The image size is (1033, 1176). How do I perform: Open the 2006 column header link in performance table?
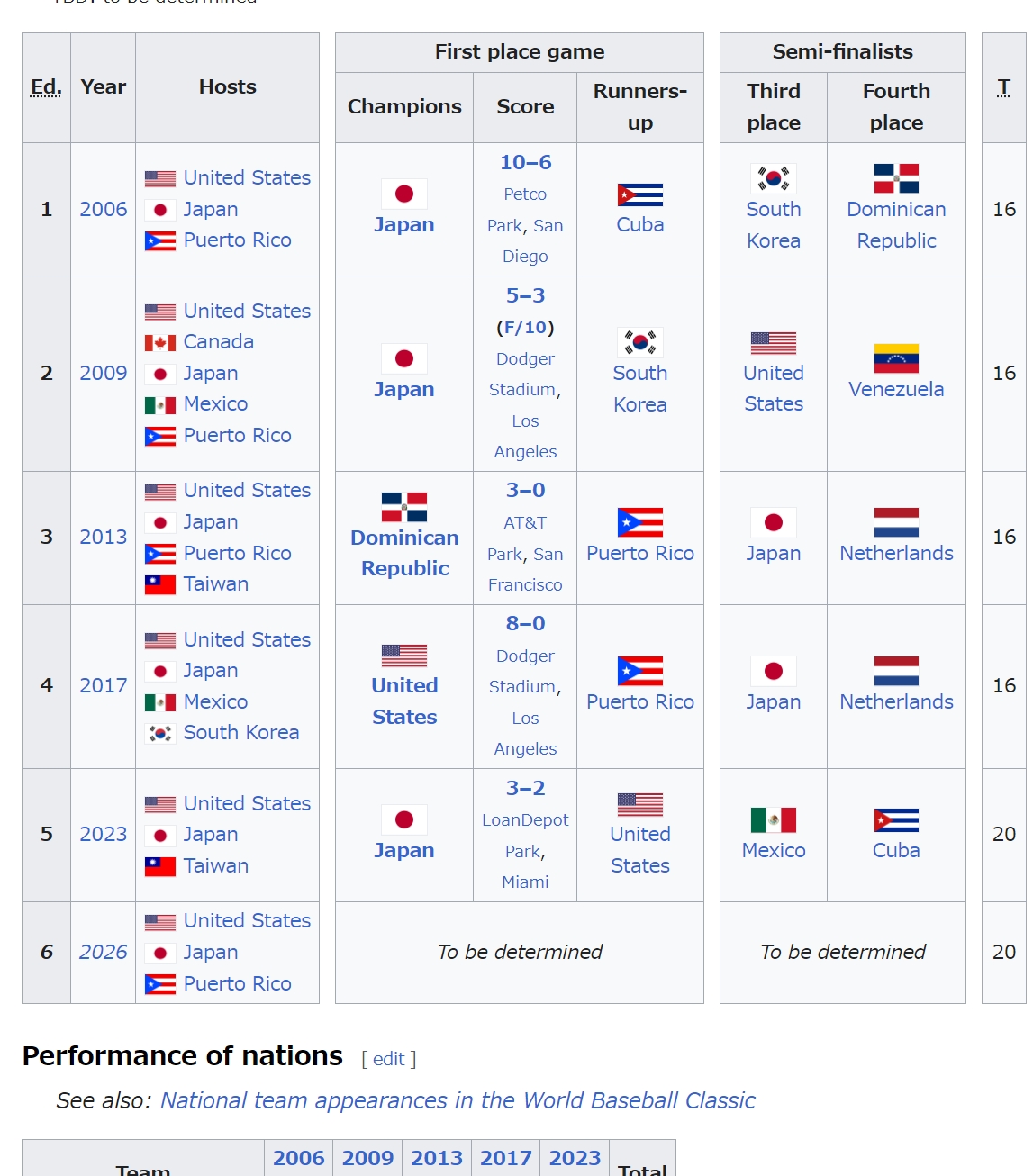299,1158
